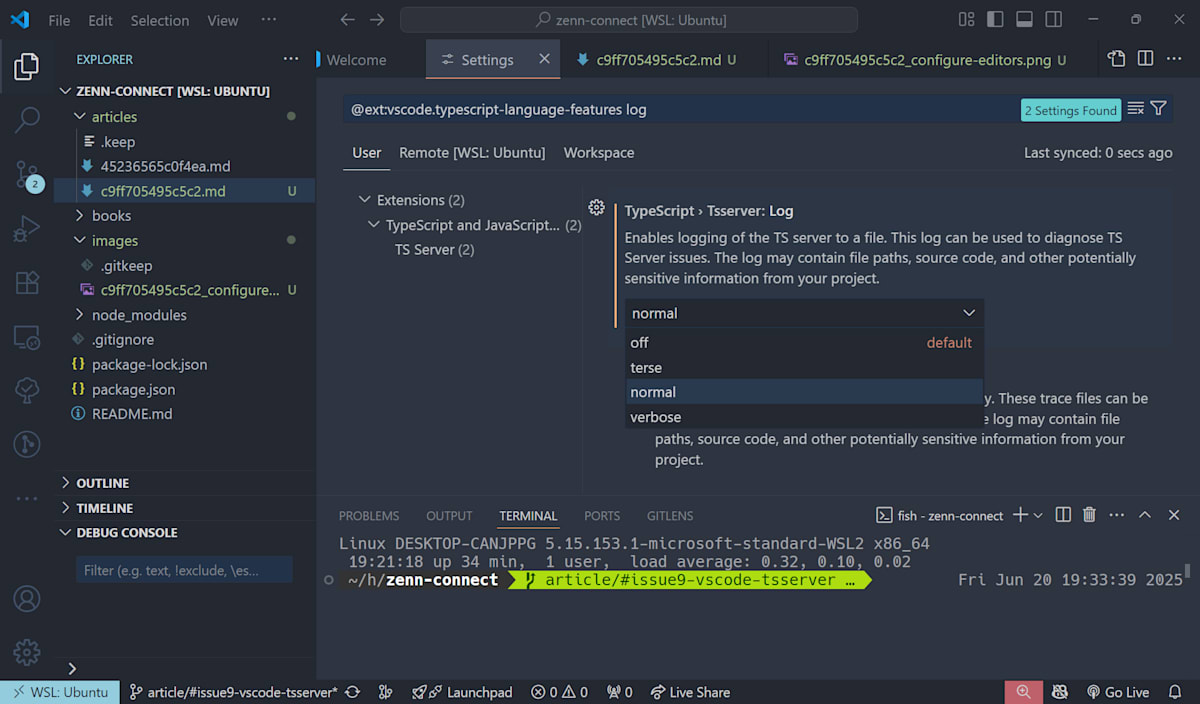
Task: Select Workspace settings scope
Action: (599, 153)
